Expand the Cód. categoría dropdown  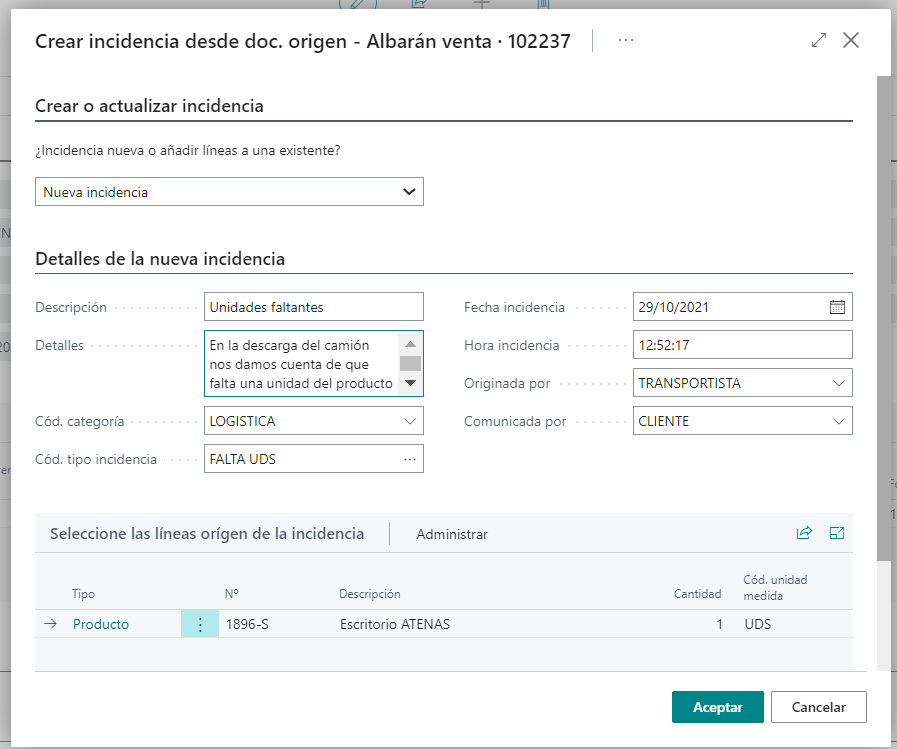point(409,421)
